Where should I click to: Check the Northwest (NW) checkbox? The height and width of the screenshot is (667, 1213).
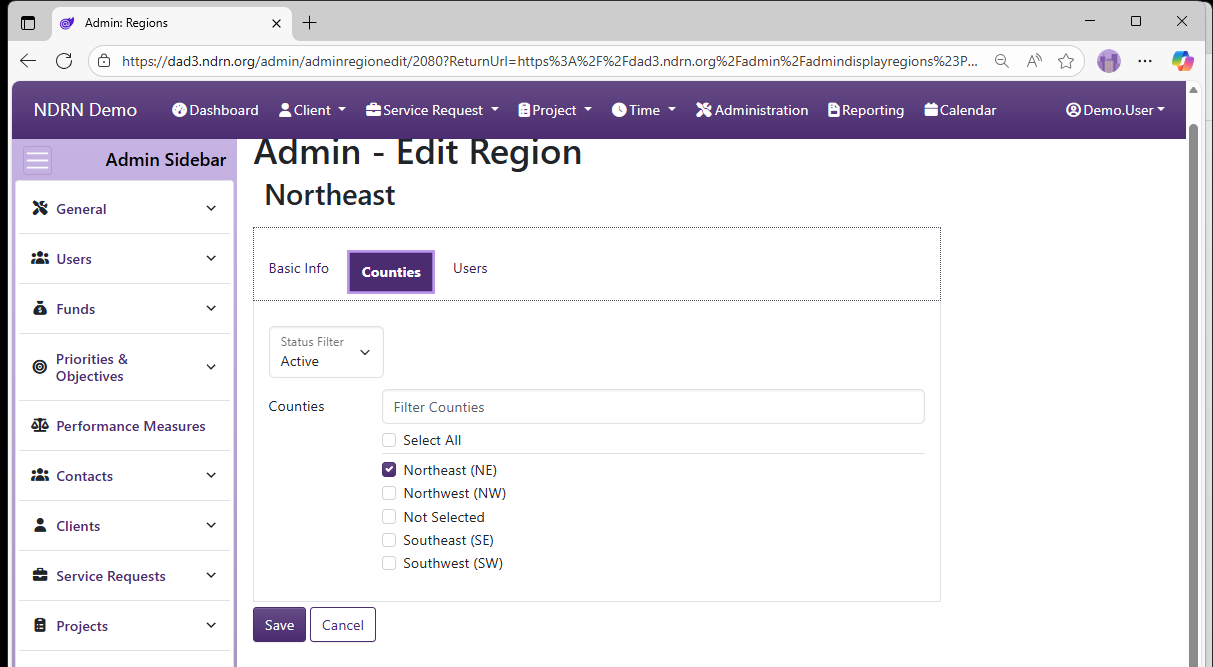click(389, 493)
